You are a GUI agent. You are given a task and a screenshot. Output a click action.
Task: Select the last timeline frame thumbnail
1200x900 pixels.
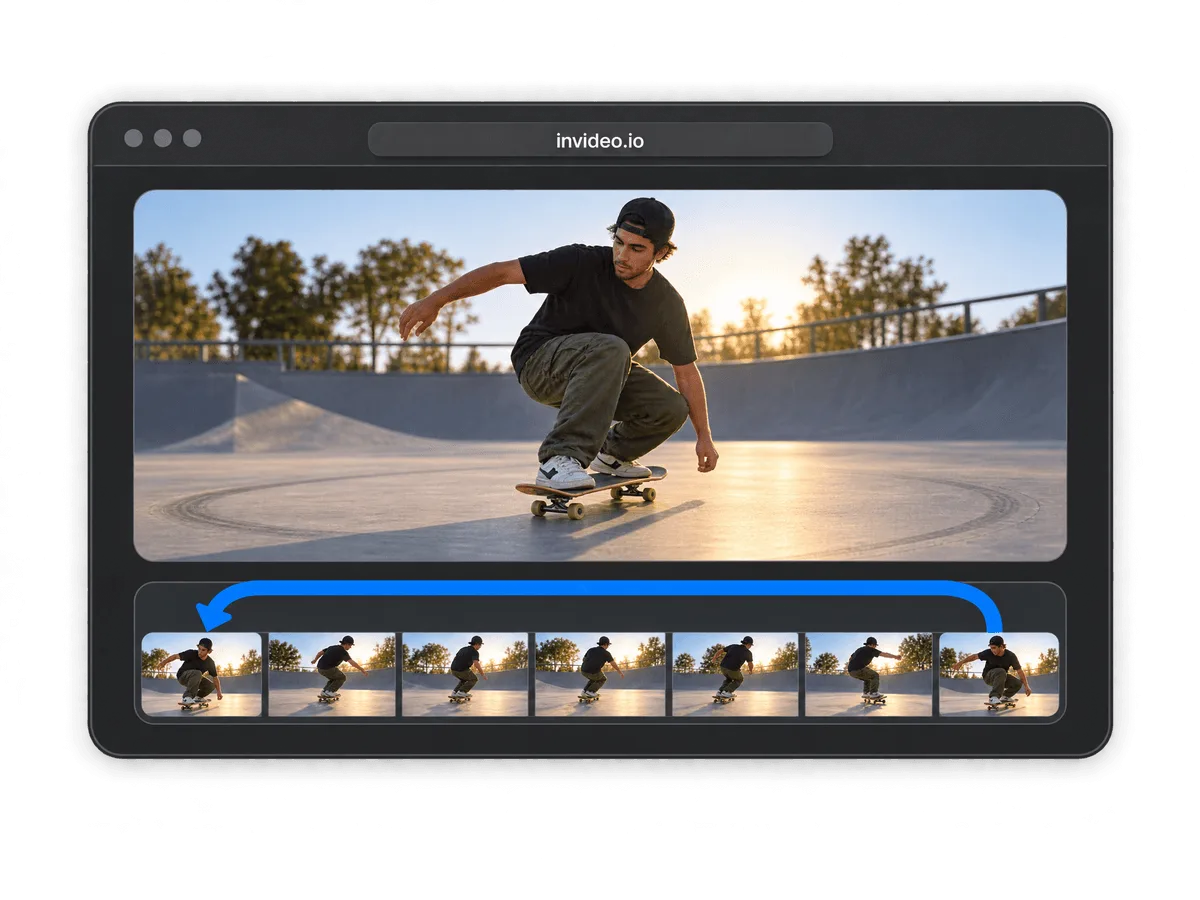[999, 674]
